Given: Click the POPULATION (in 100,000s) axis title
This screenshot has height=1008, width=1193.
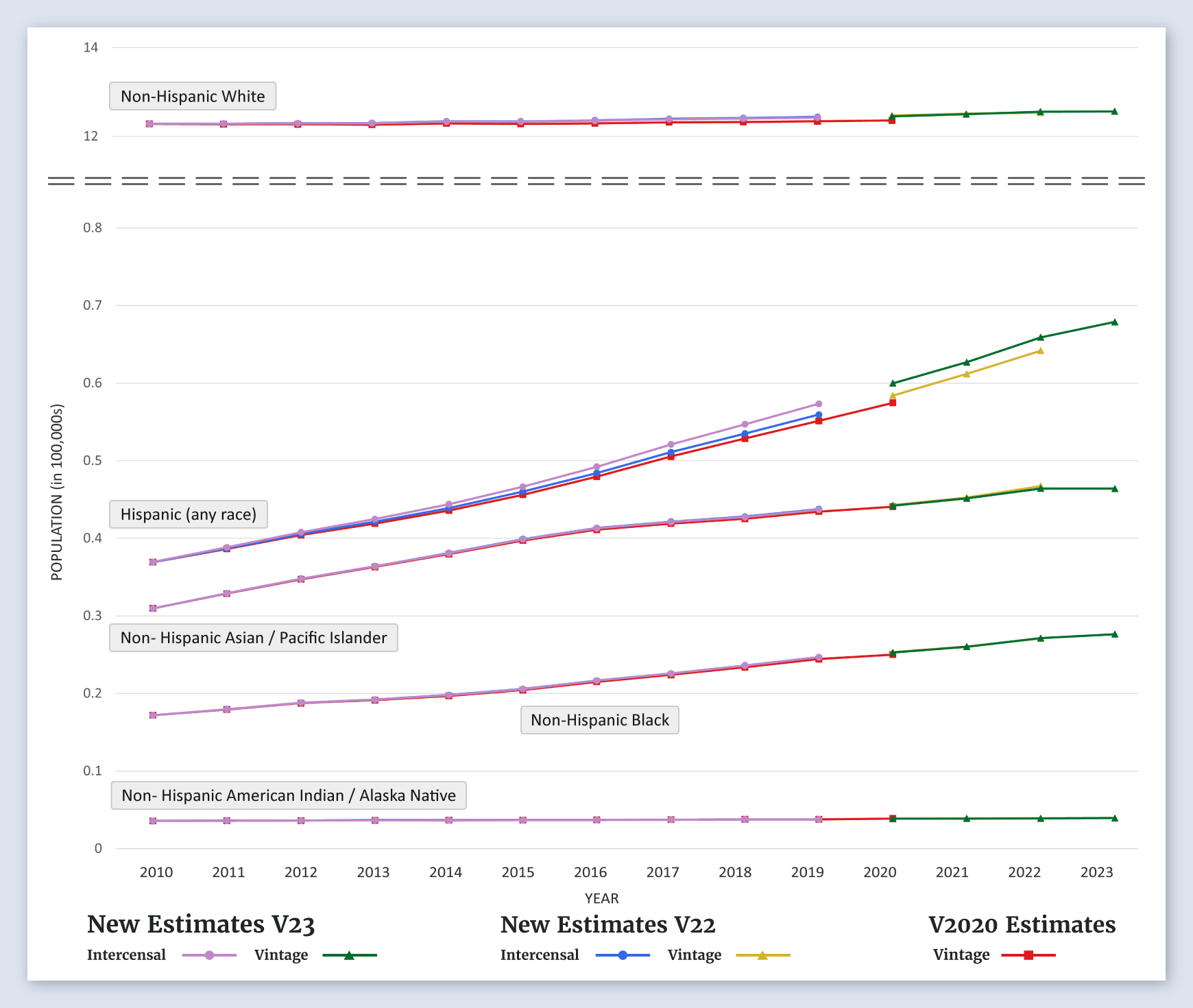Looking at the screenshot, I should 57,492.
